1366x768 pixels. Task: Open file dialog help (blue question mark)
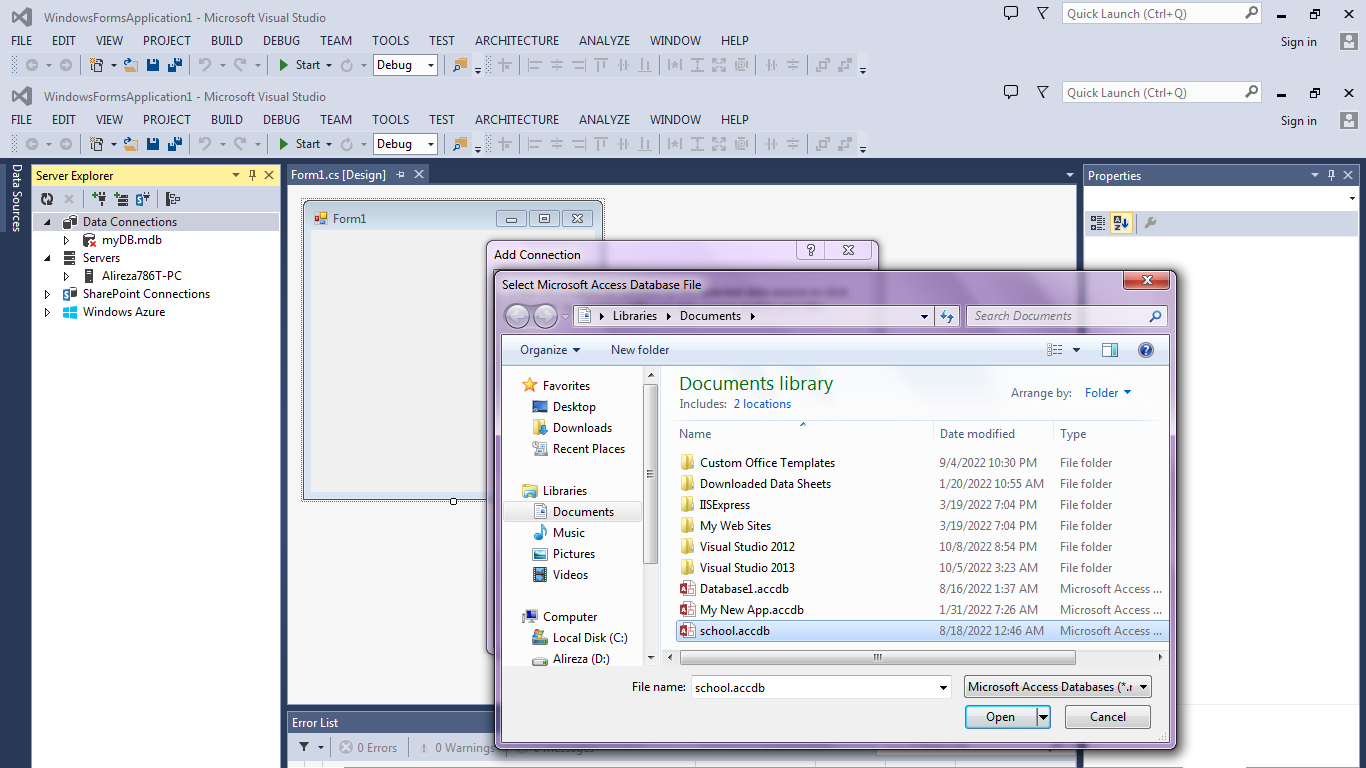(1146, 350)
